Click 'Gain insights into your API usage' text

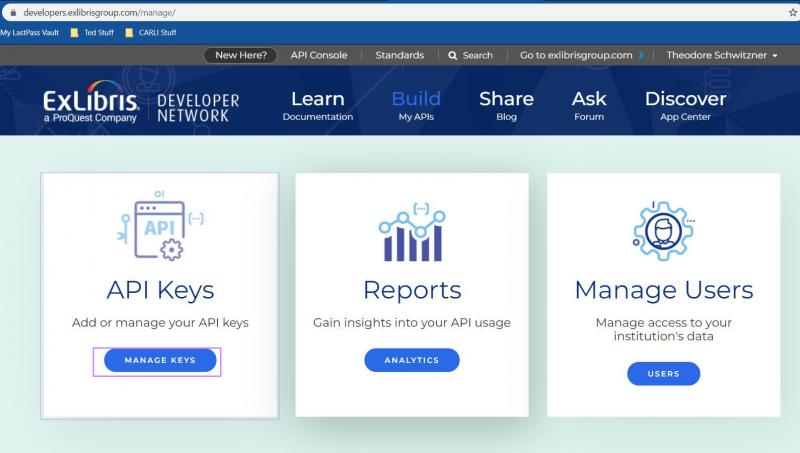coord(412,322)
